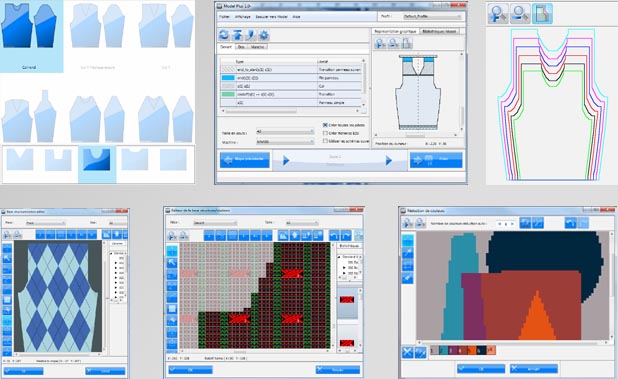The height and width of the screenshot is (379, 618).
Task: Click the undo arrow in the color reduction window
Action: click(571, 223)
